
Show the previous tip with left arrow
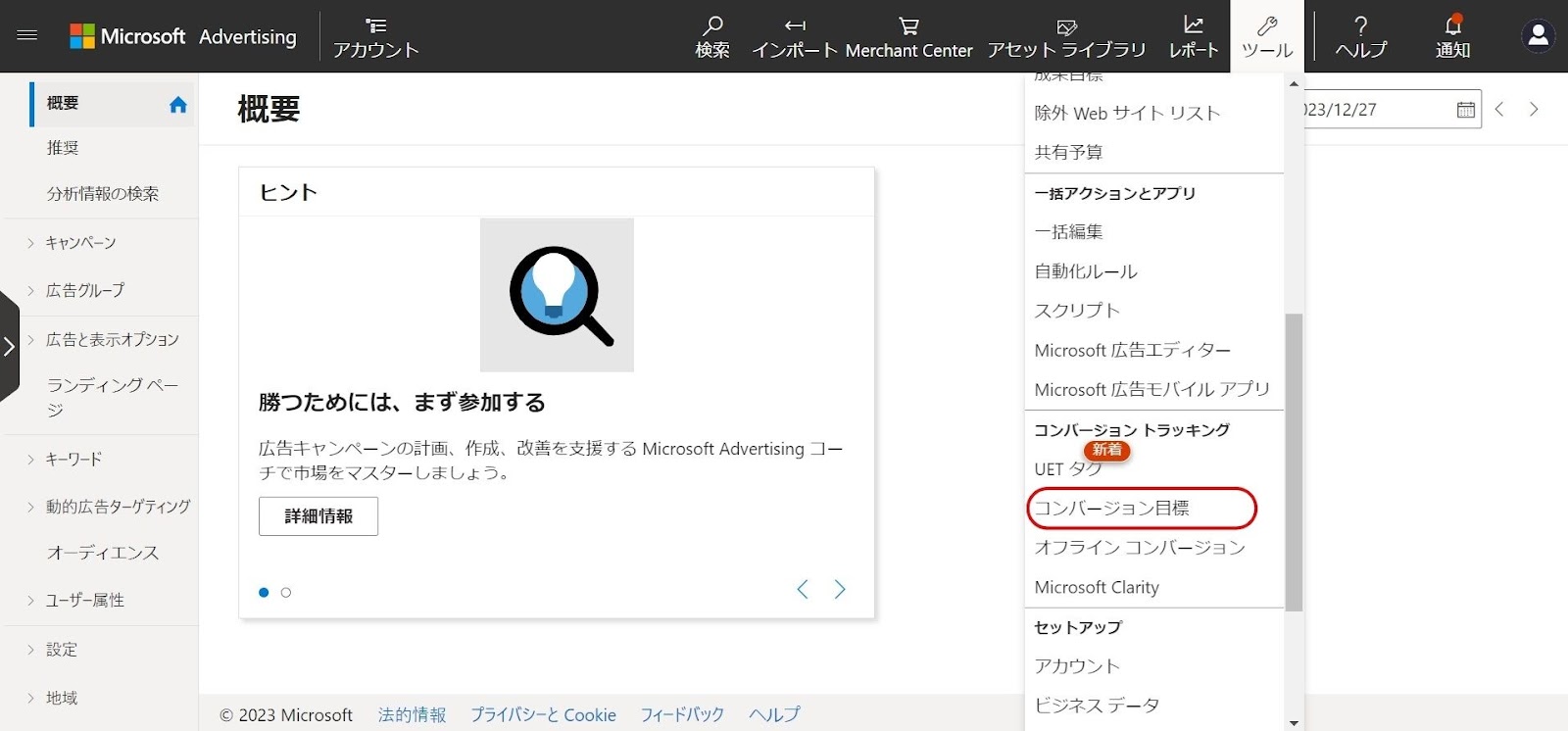pos(803,589)
